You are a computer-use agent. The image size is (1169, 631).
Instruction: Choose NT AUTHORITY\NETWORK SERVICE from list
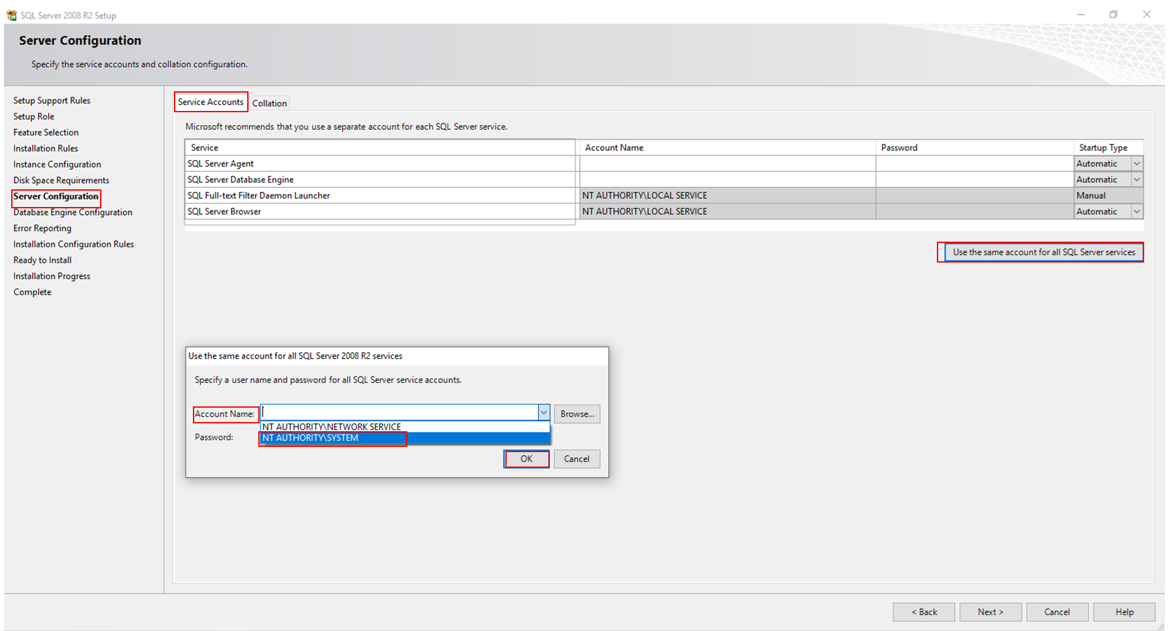pyautogui.click(x=405, y=427)
